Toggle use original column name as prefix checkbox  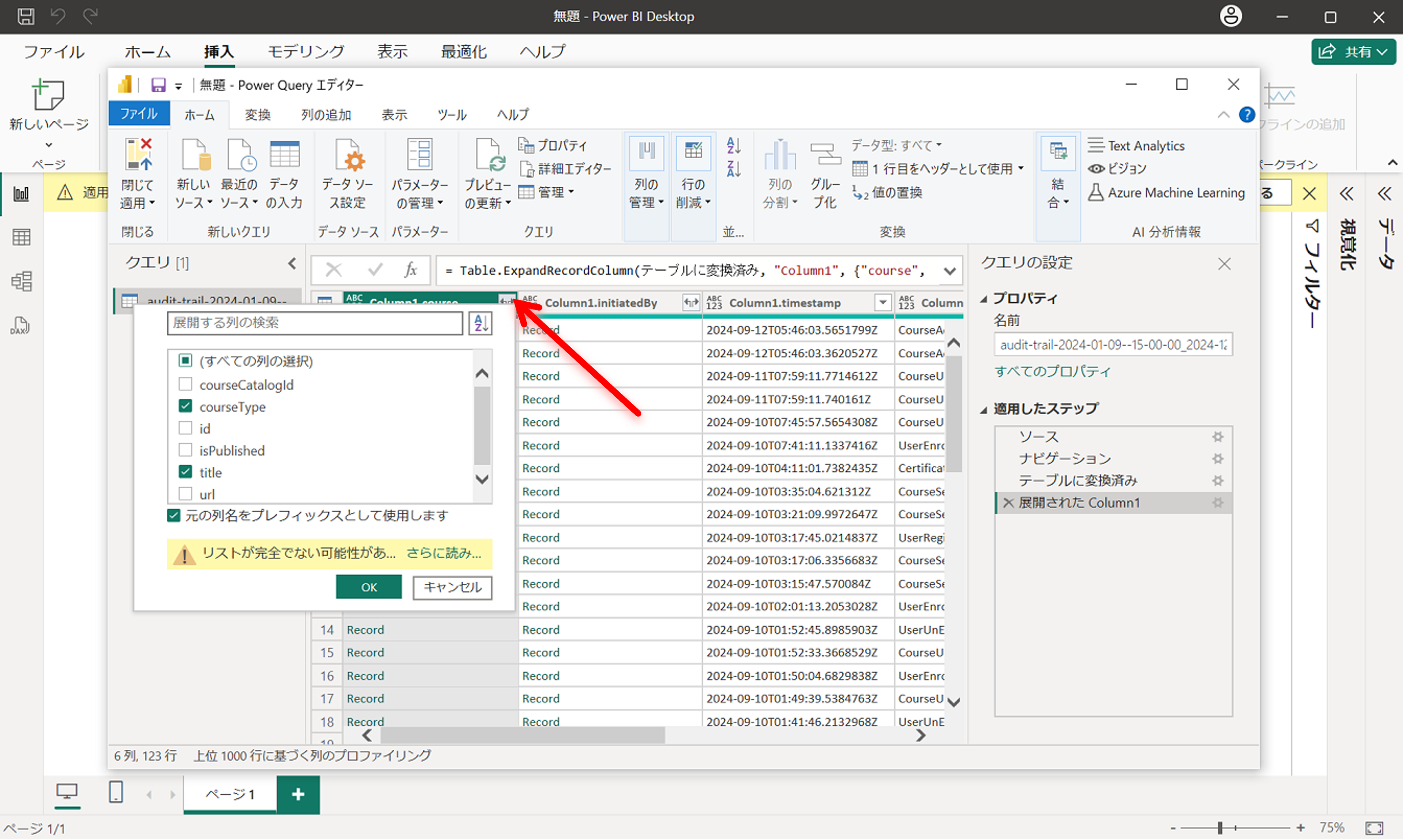click(x=174, y=515)
